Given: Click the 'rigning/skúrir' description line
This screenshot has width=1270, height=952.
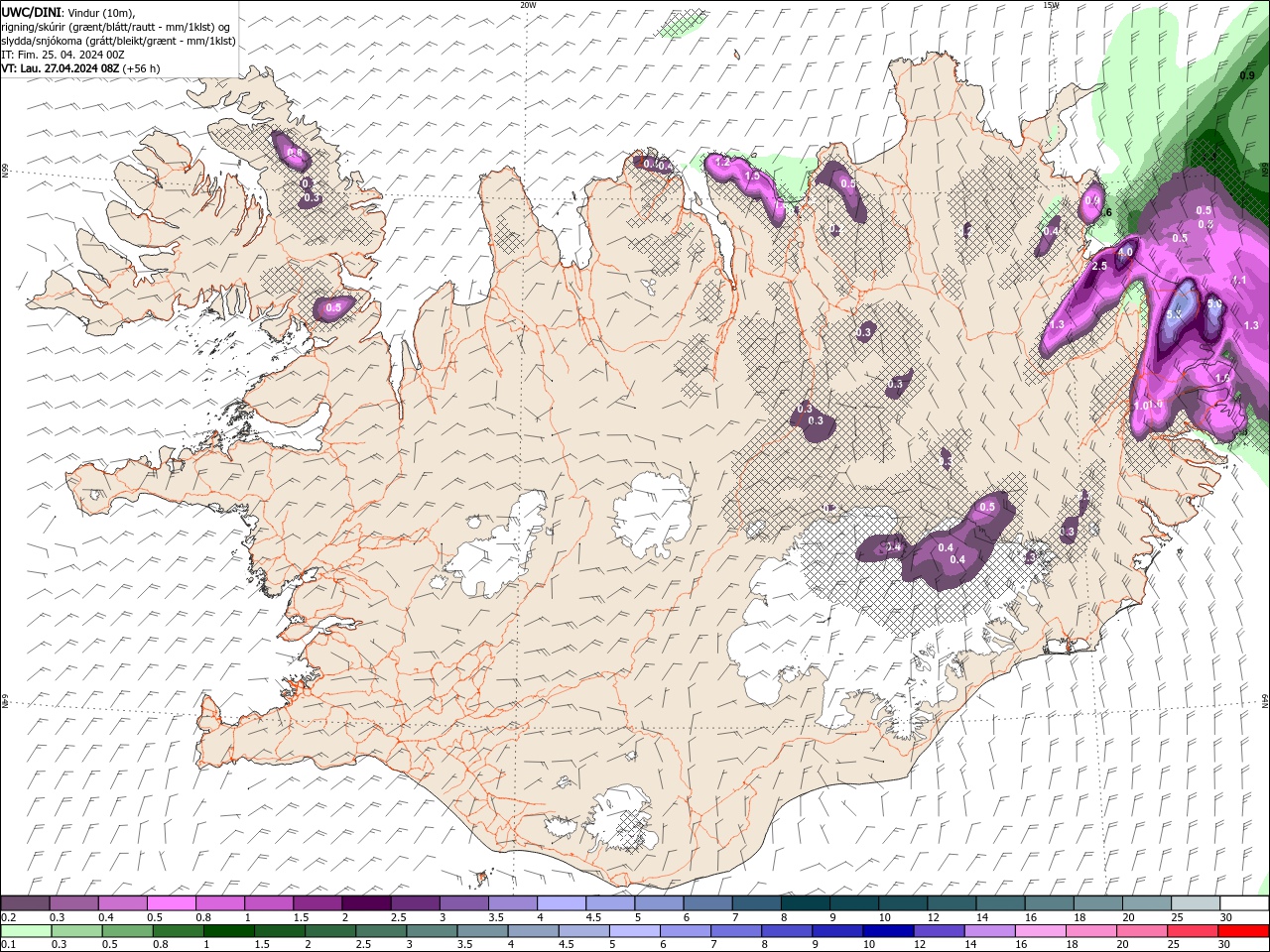Looking at the screenshot, I should [x=116, y=27].
